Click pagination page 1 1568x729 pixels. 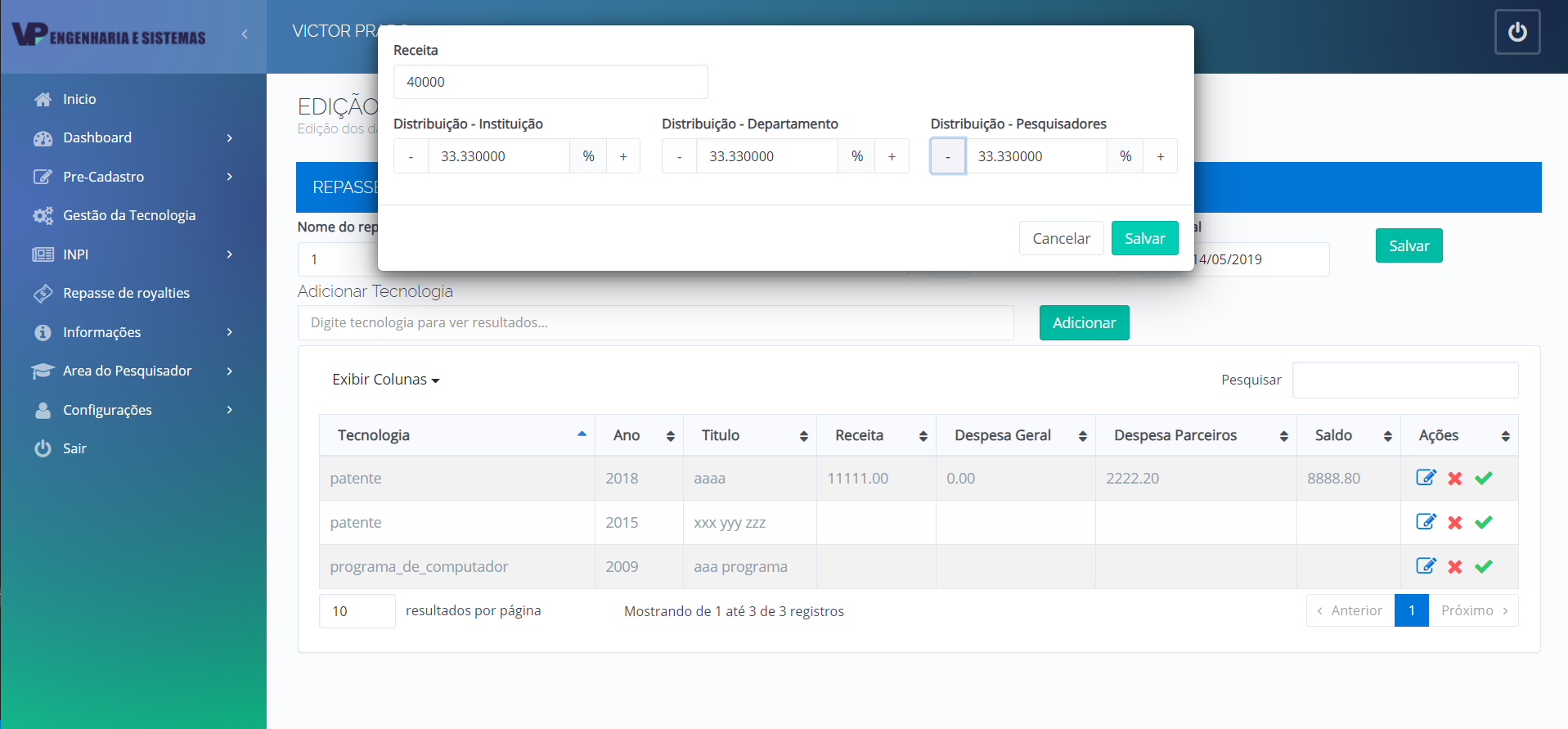(x=1412, y=610)
